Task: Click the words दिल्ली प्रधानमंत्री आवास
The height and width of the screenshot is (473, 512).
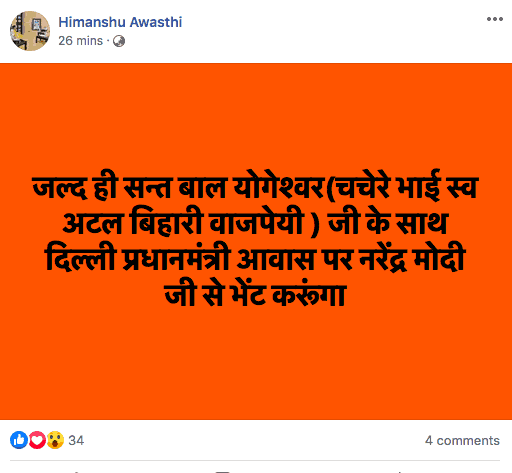Action: point(179,258)
